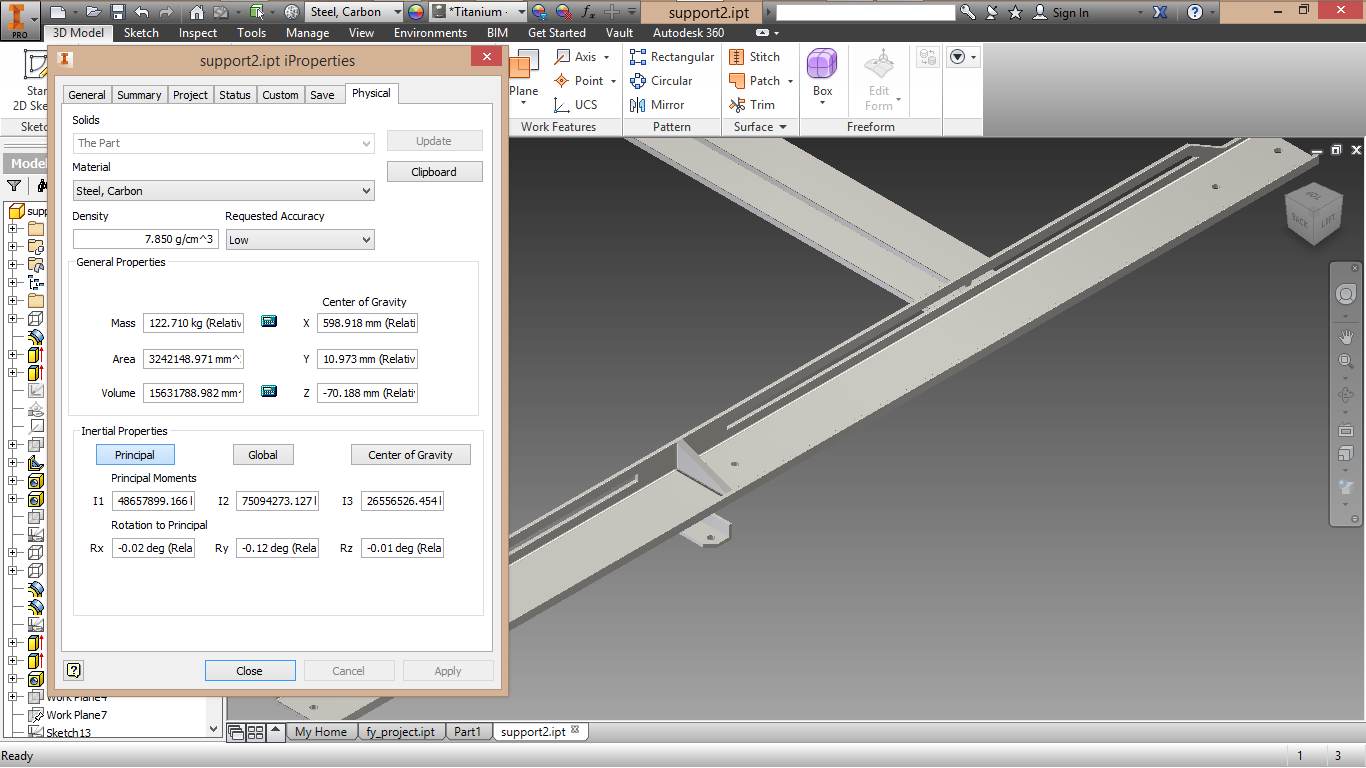Select Sketch13 in the model browser
The image size is (1366, 768).
(68, 733)
